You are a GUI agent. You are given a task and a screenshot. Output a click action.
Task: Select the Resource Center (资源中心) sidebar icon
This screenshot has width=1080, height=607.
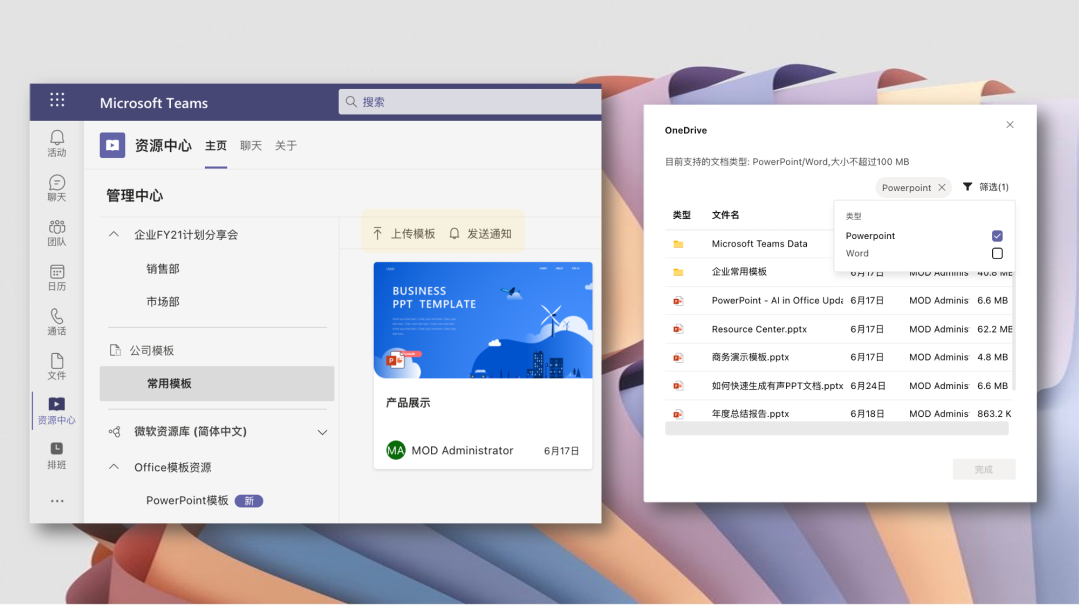pyautogui.click(x=56, y=411)
